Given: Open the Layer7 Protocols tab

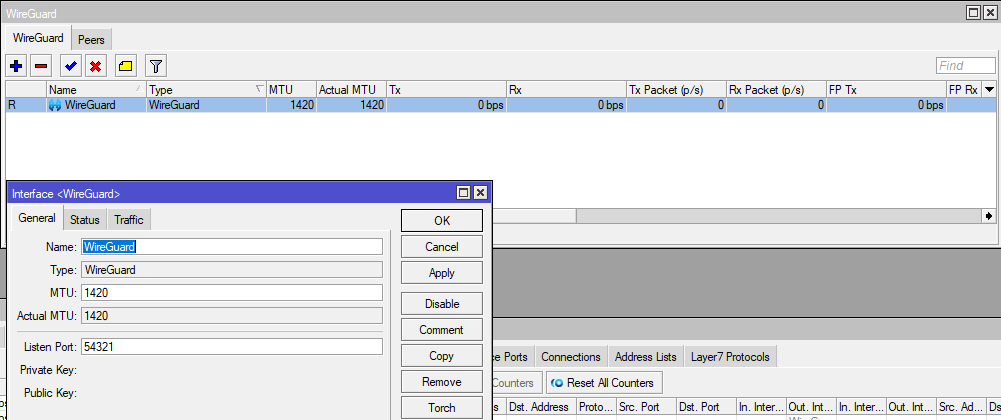Looking at the screenshot, I should (730, 357).
